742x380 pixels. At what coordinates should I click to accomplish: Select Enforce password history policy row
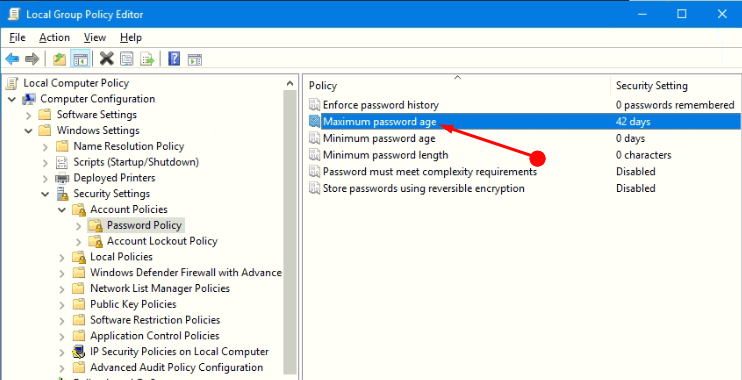523,105
